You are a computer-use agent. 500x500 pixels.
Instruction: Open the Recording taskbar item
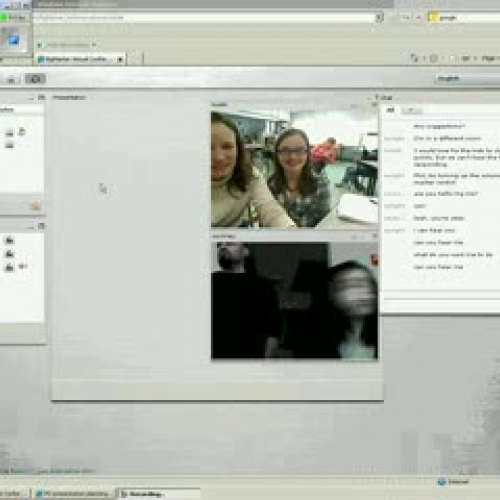click(x=157, y=494)
